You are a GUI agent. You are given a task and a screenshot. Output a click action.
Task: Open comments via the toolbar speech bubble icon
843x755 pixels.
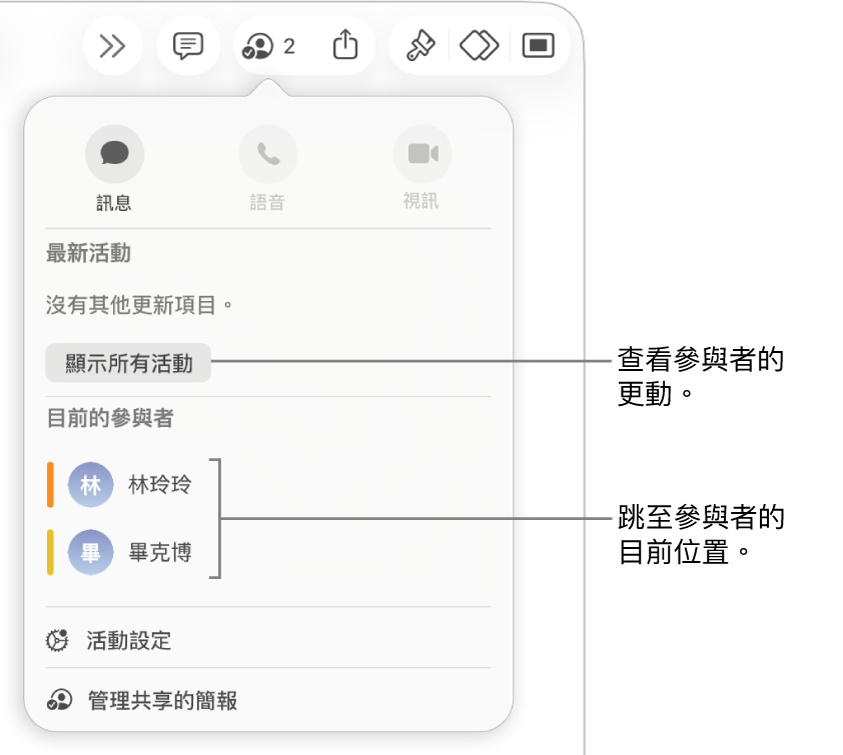[187, 45]
